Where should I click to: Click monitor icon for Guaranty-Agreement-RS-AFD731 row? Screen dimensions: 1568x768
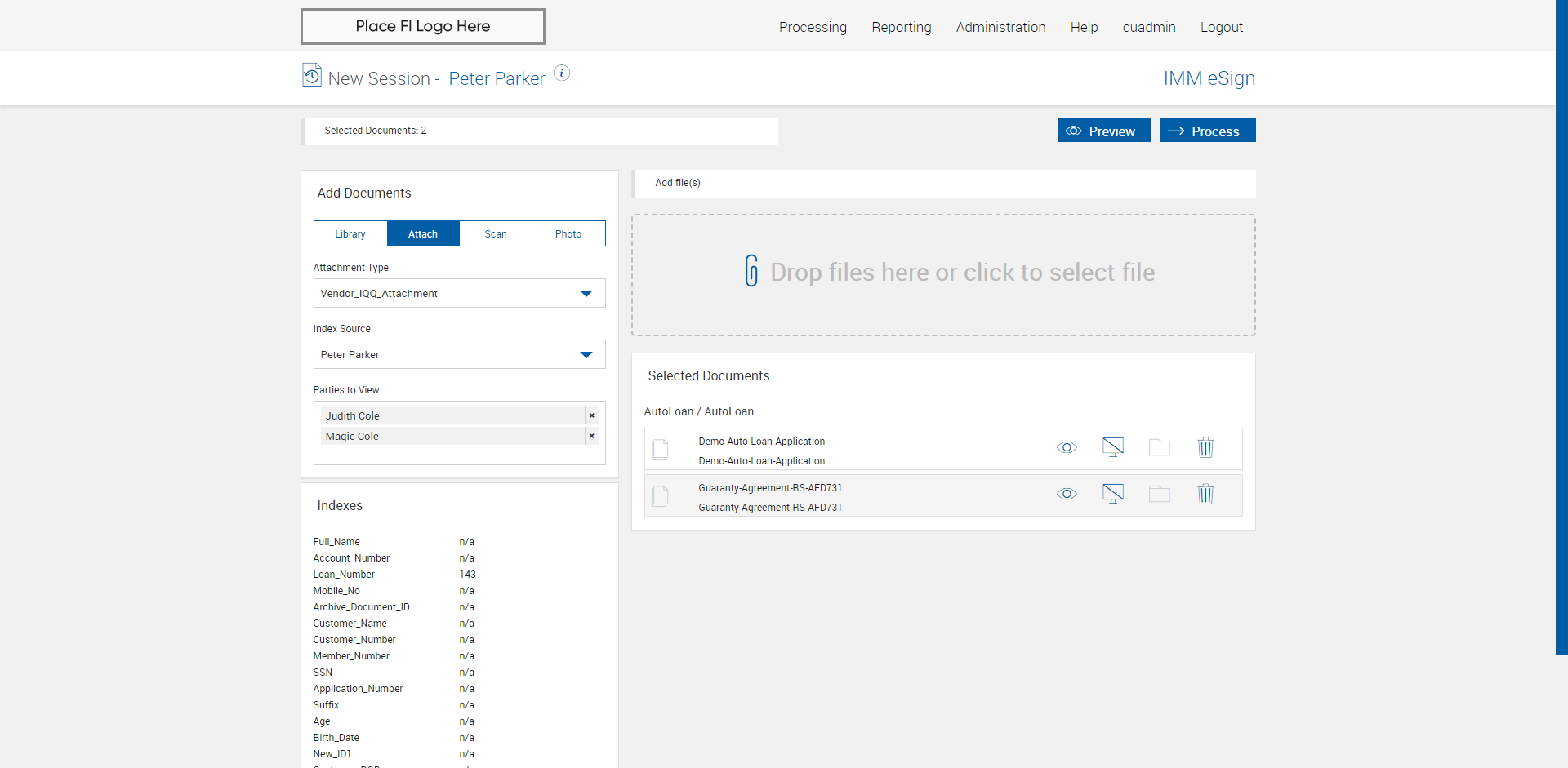(1112, 494)
